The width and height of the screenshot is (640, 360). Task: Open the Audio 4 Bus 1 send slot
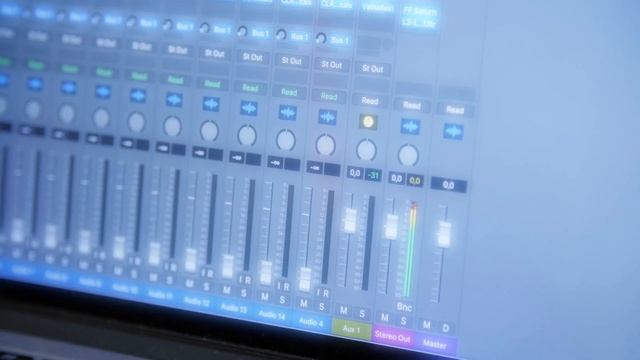click(340, 40)
